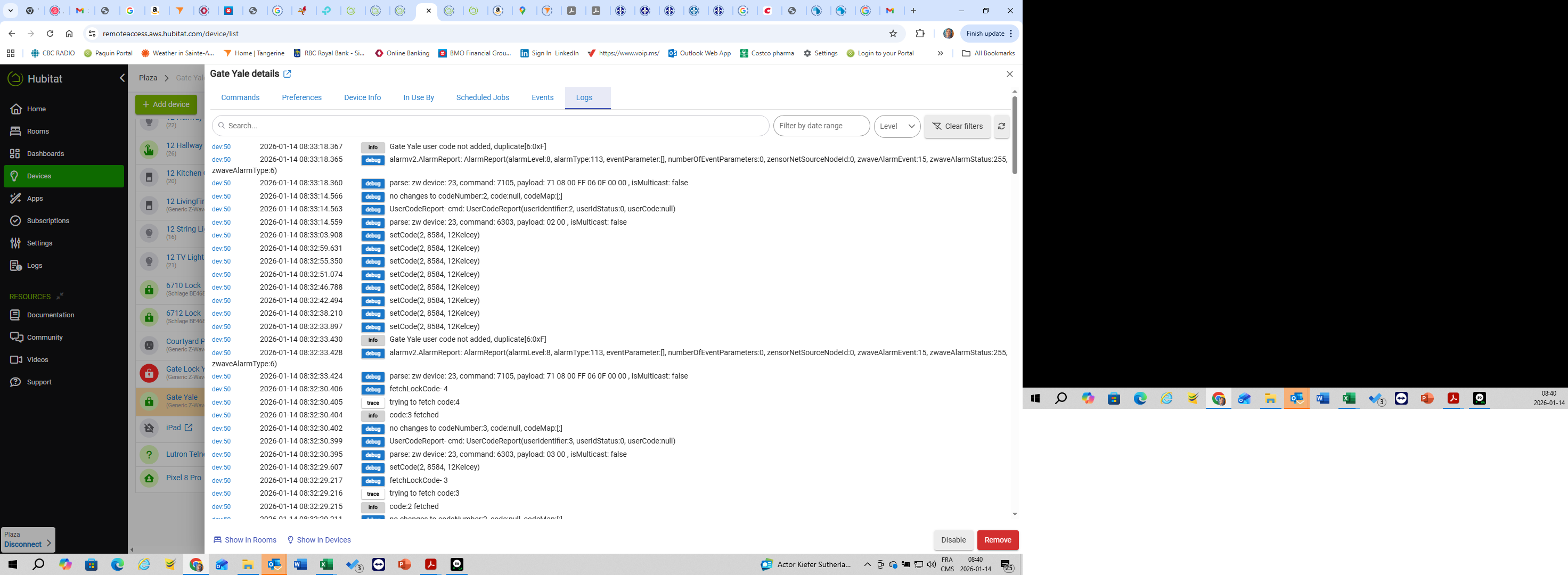Click the red Remove button
Image resolution: width=1568 pixels, height=575 pixels.
(998, 540)
